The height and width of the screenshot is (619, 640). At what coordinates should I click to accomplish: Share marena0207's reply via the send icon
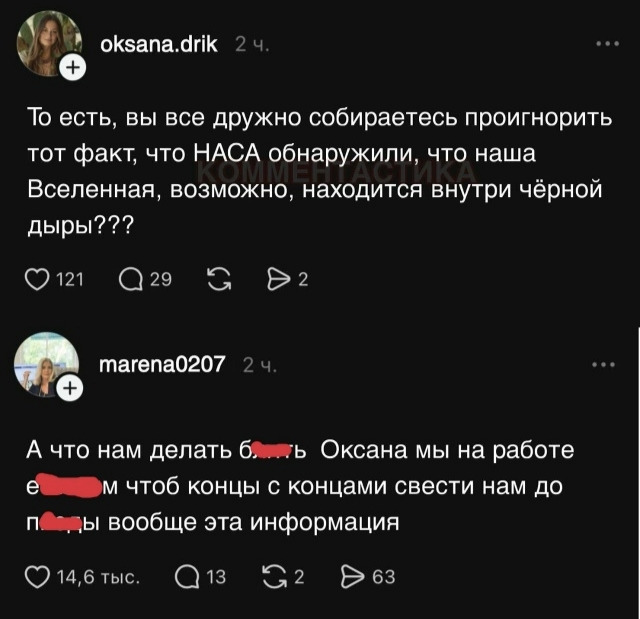353,577
